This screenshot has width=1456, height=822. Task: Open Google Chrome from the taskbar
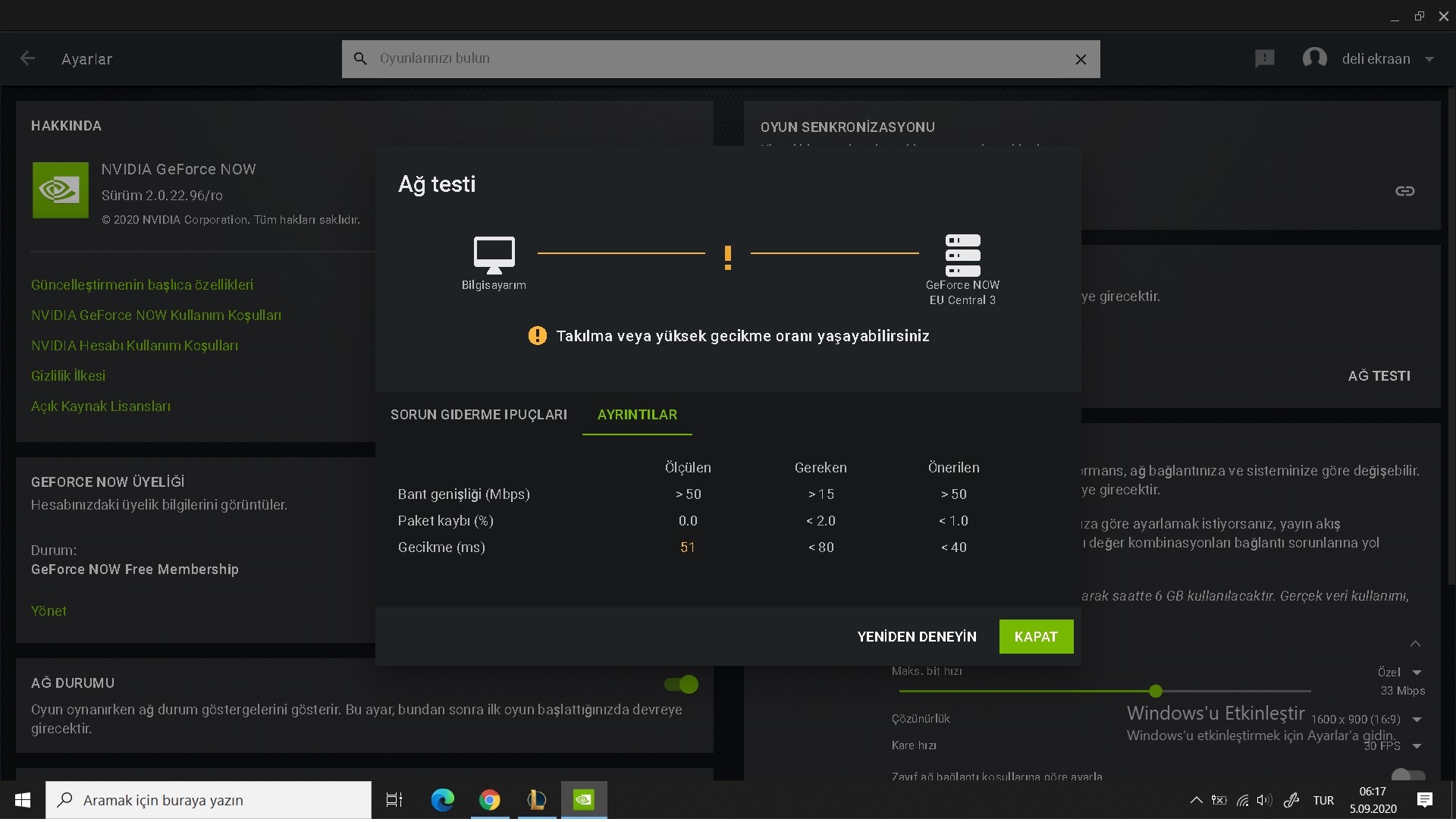490,800
